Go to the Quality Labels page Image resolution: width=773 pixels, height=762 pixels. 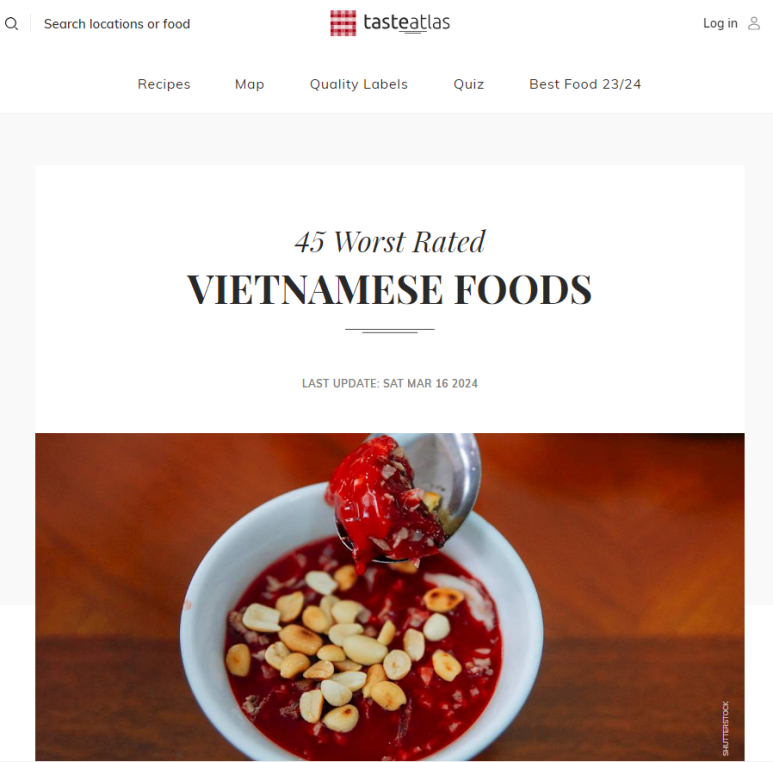(x=358, y=84)
